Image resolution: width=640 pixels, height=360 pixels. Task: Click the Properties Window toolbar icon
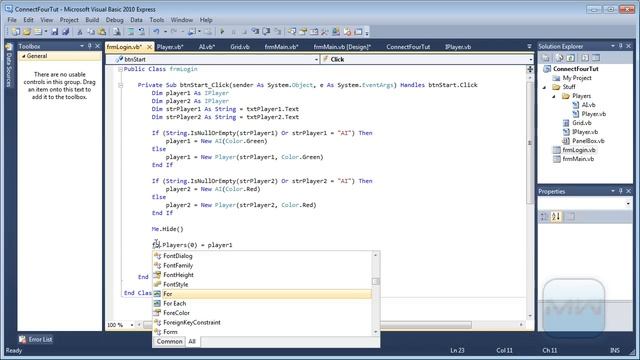tap(303, 31)
